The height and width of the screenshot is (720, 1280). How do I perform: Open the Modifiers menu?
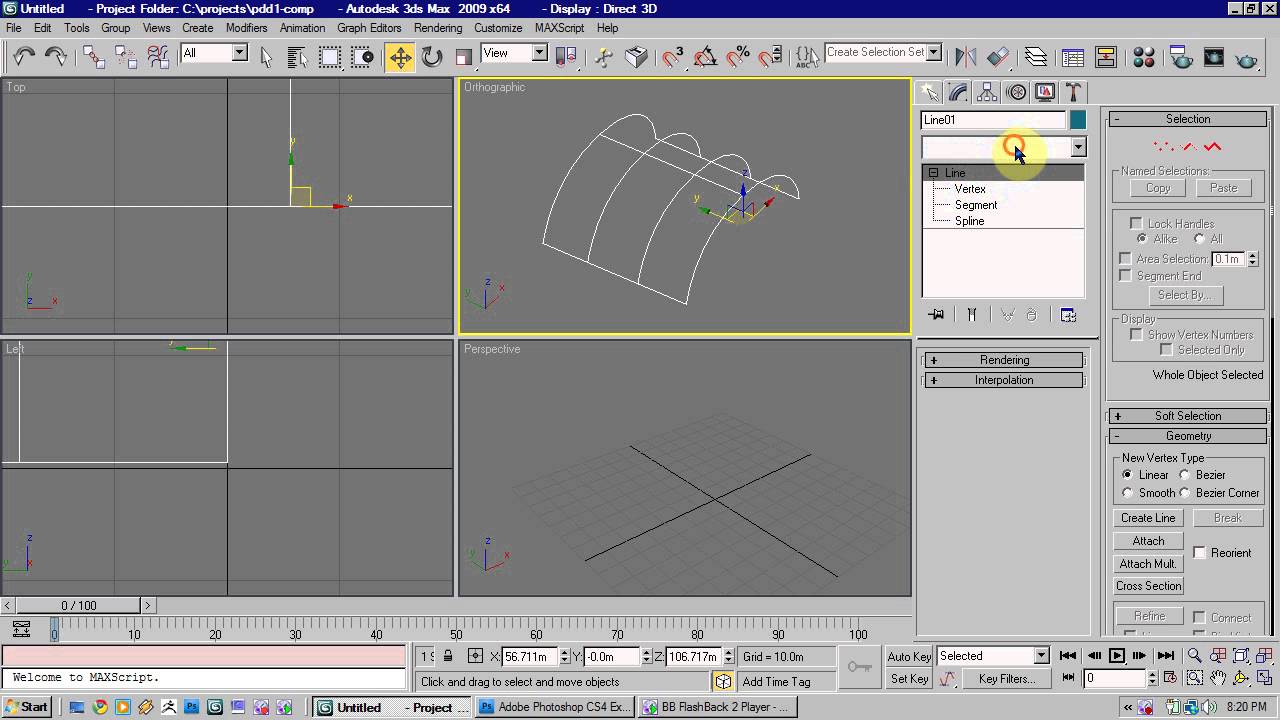click(245, 28)
